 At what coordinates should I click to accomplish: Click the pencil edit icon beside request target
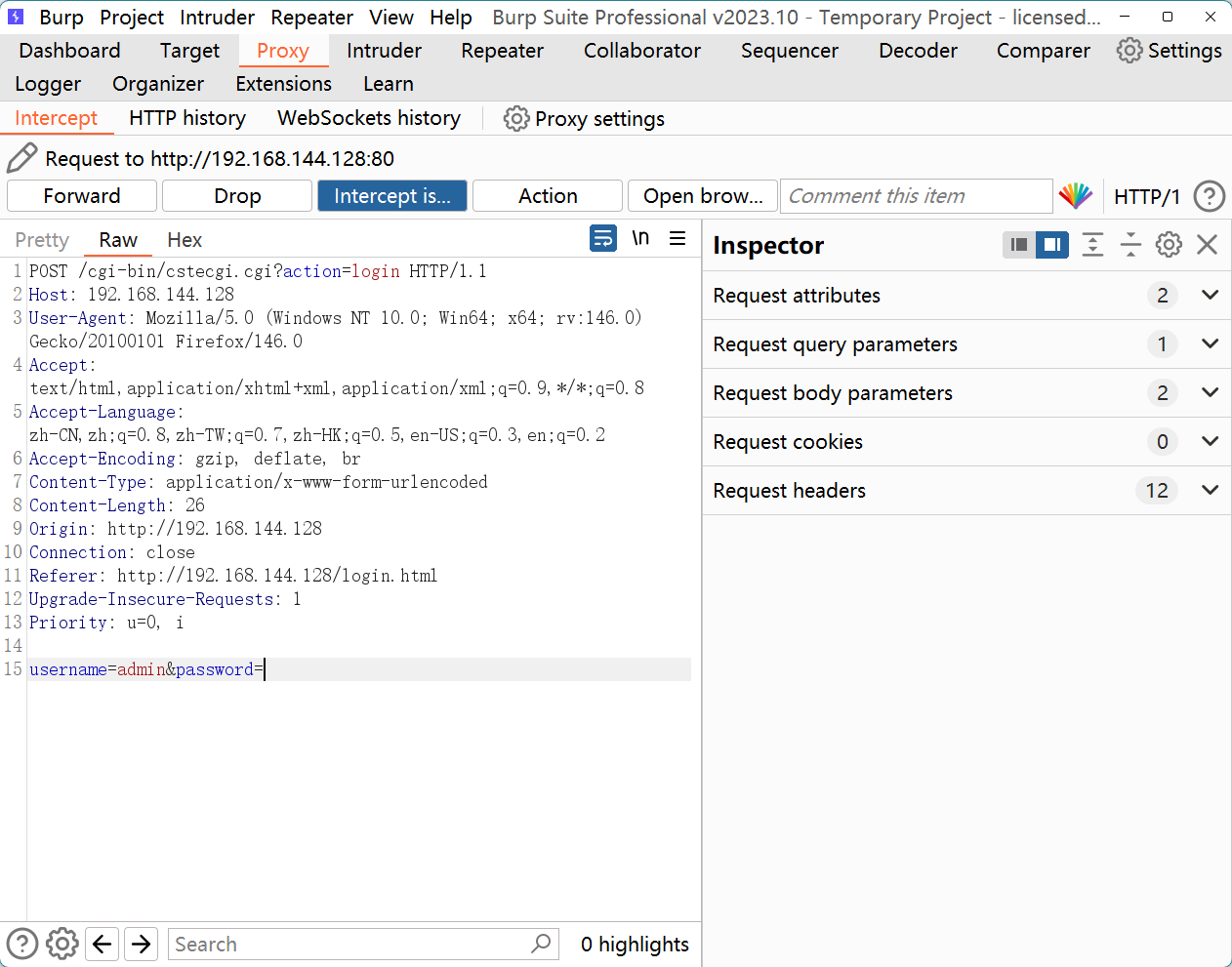coord(21,158)
